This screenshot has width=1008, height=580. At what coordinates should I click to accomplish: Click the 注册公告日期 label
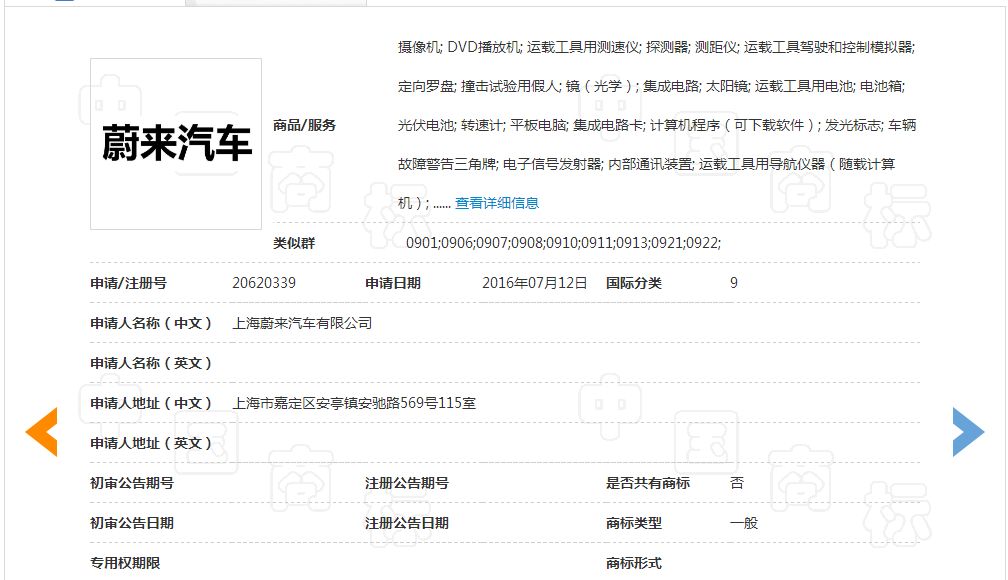click(x=407, y=523)
